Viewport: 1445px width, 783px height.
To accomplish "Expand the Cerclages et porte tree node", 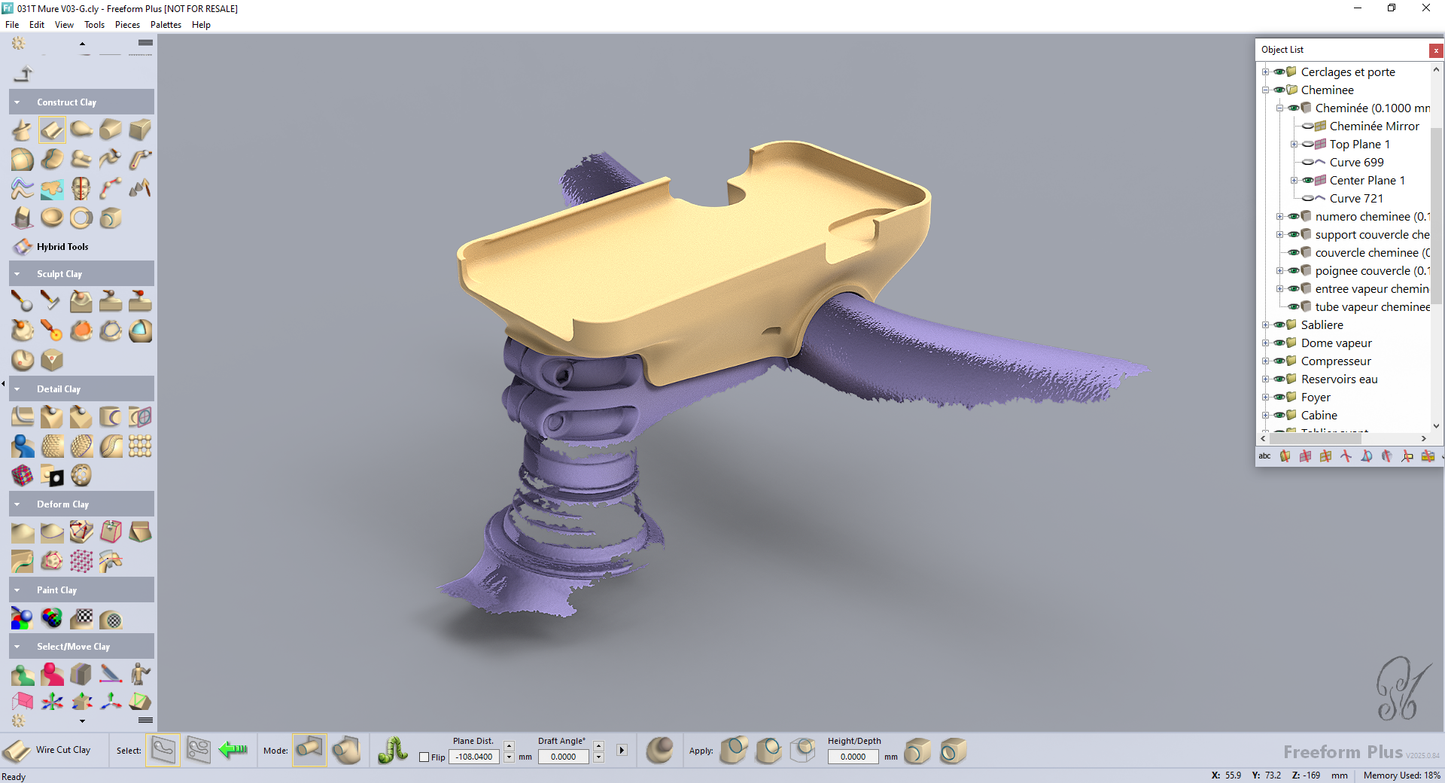I will click(x=1265, y=72).
